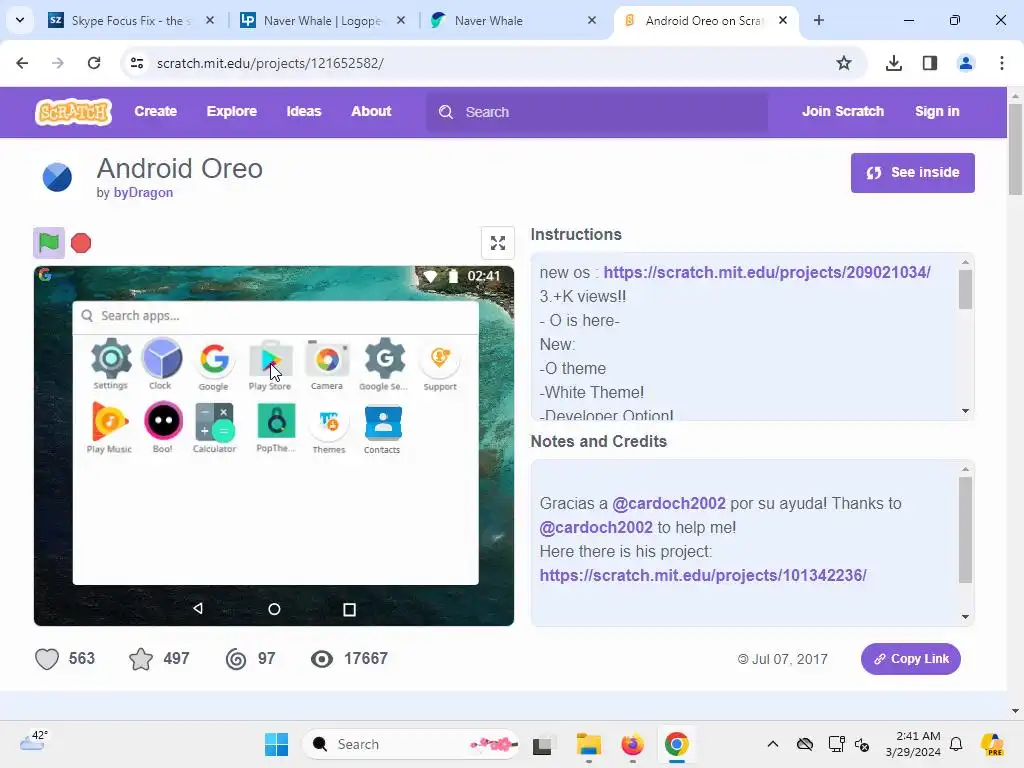Click the Search apps field in the drawer
Viewport: 1024px width, 768px height.
(x=276, y=316)
